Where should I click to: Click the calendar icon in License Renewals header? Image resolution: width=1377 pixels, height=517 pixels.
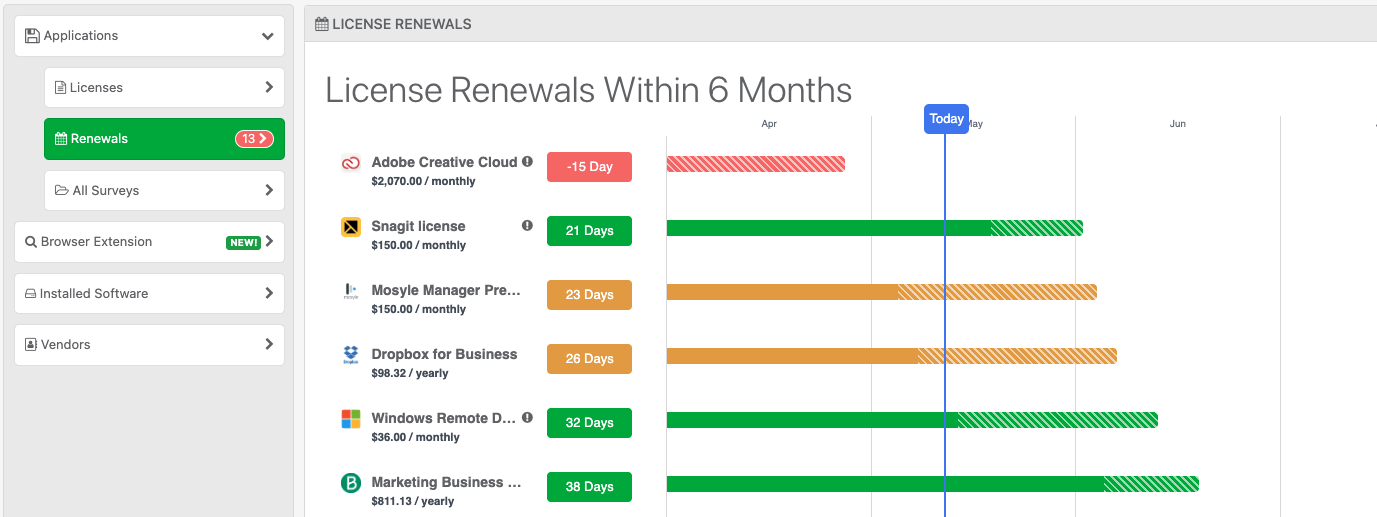pyautogui.click(x=322, y=24)
